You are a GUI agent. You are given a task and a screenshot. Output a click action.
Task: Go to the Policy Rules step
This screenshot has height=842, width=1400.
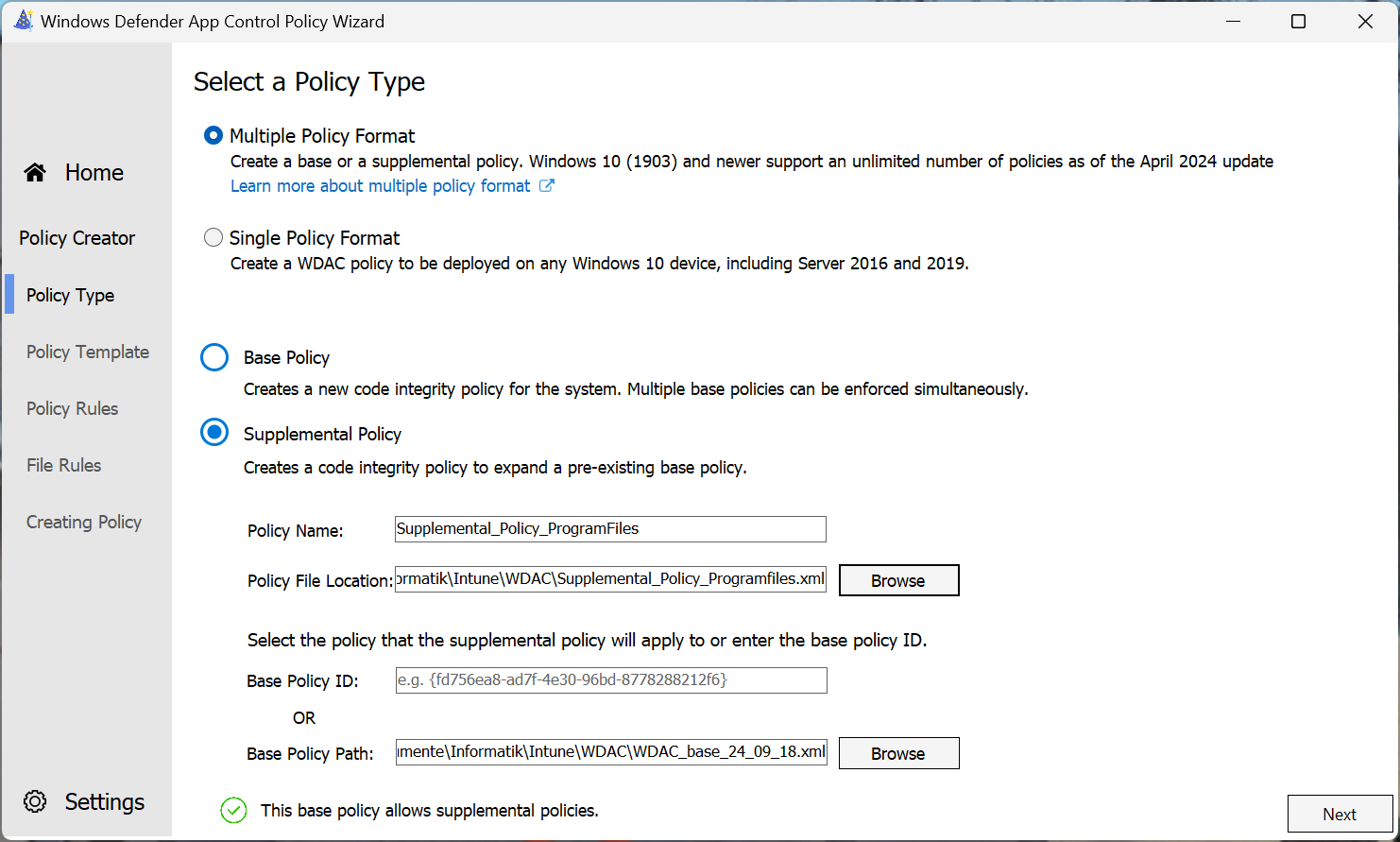(x=73, y=408)
